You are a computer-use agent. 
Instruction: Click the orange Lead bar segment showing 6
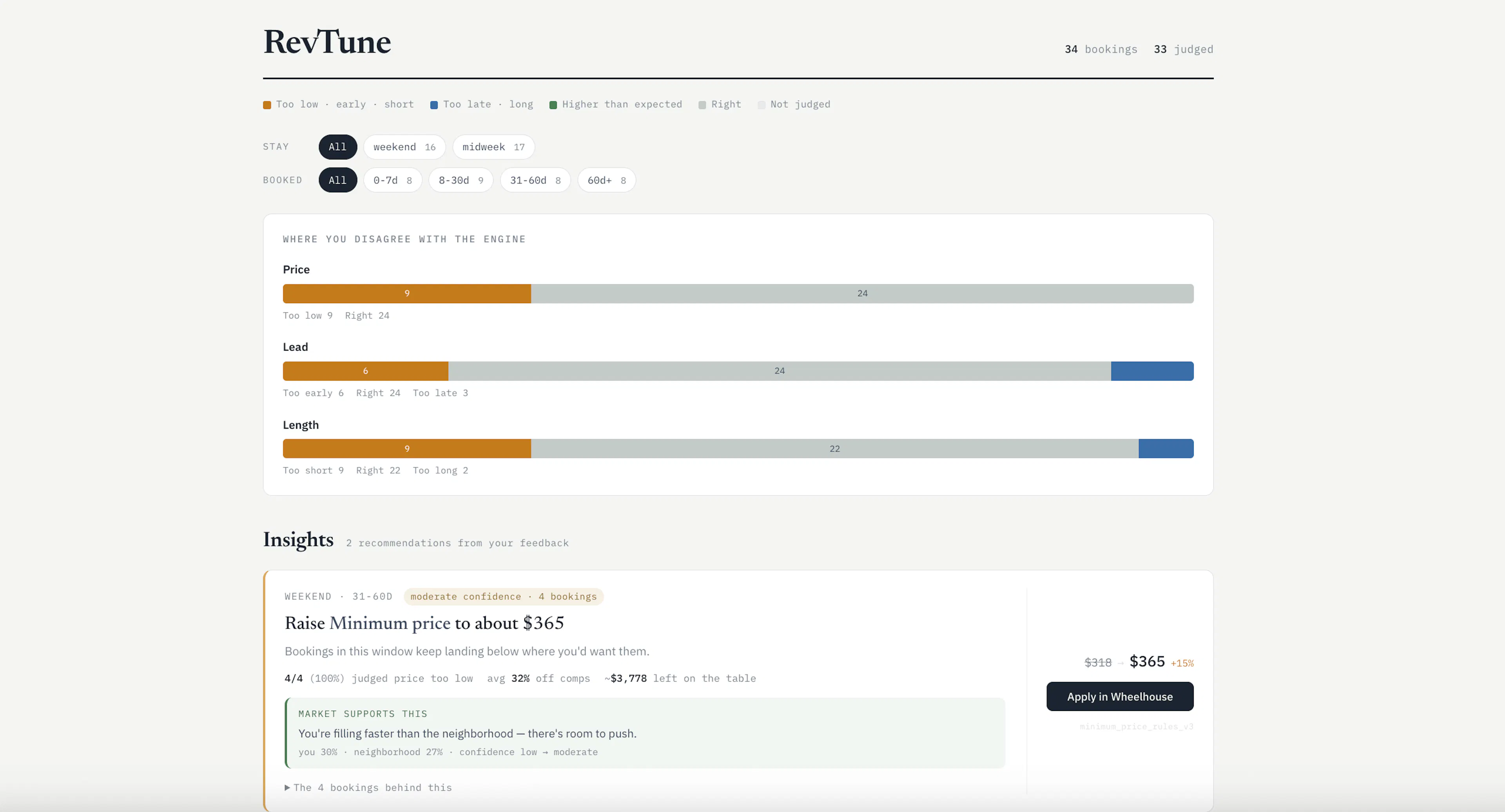click(x=365, y=371)
